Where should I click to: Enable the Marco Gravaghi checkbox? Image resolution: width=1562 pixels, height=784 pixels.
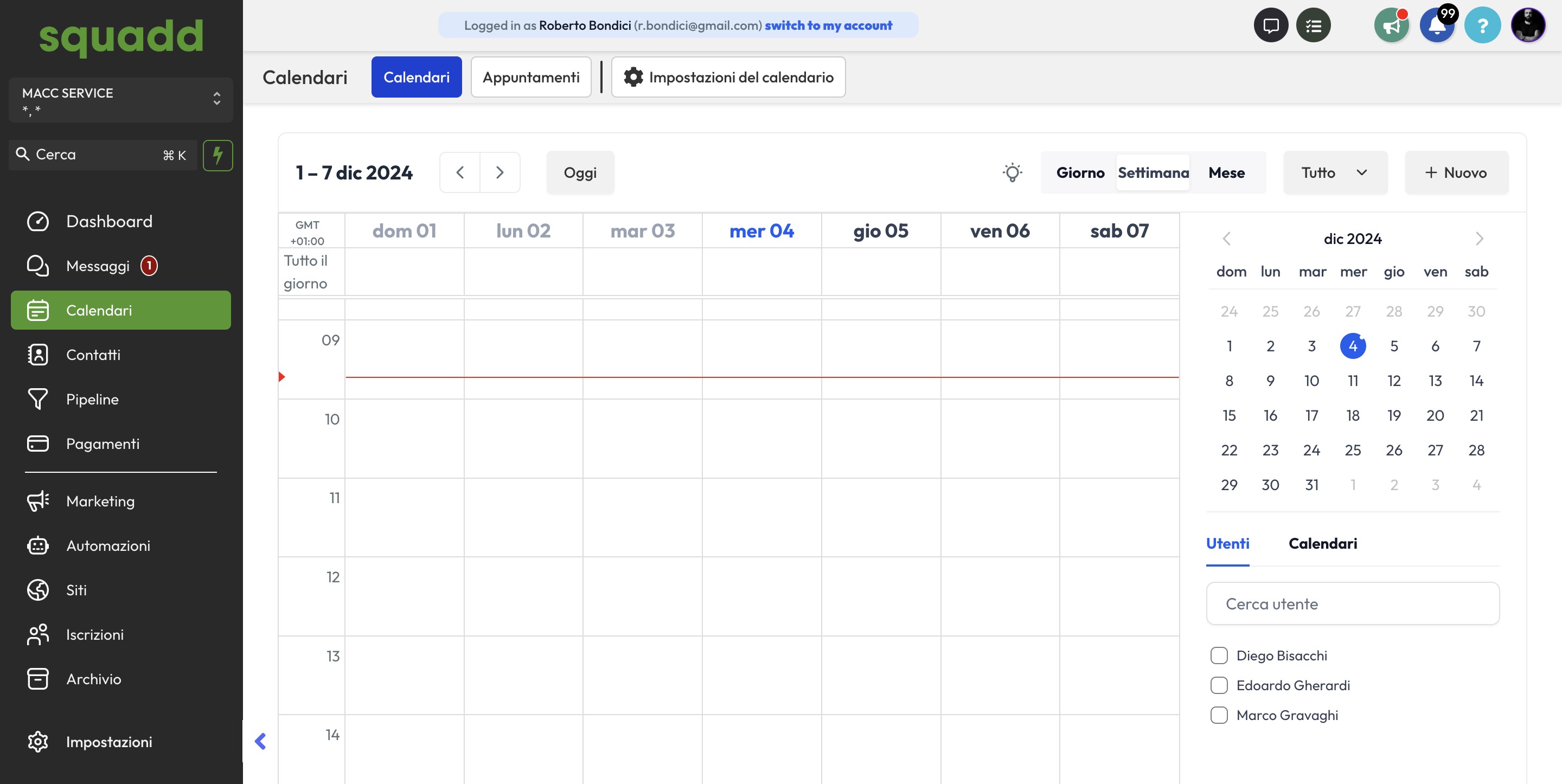[x=1219, y=715]
